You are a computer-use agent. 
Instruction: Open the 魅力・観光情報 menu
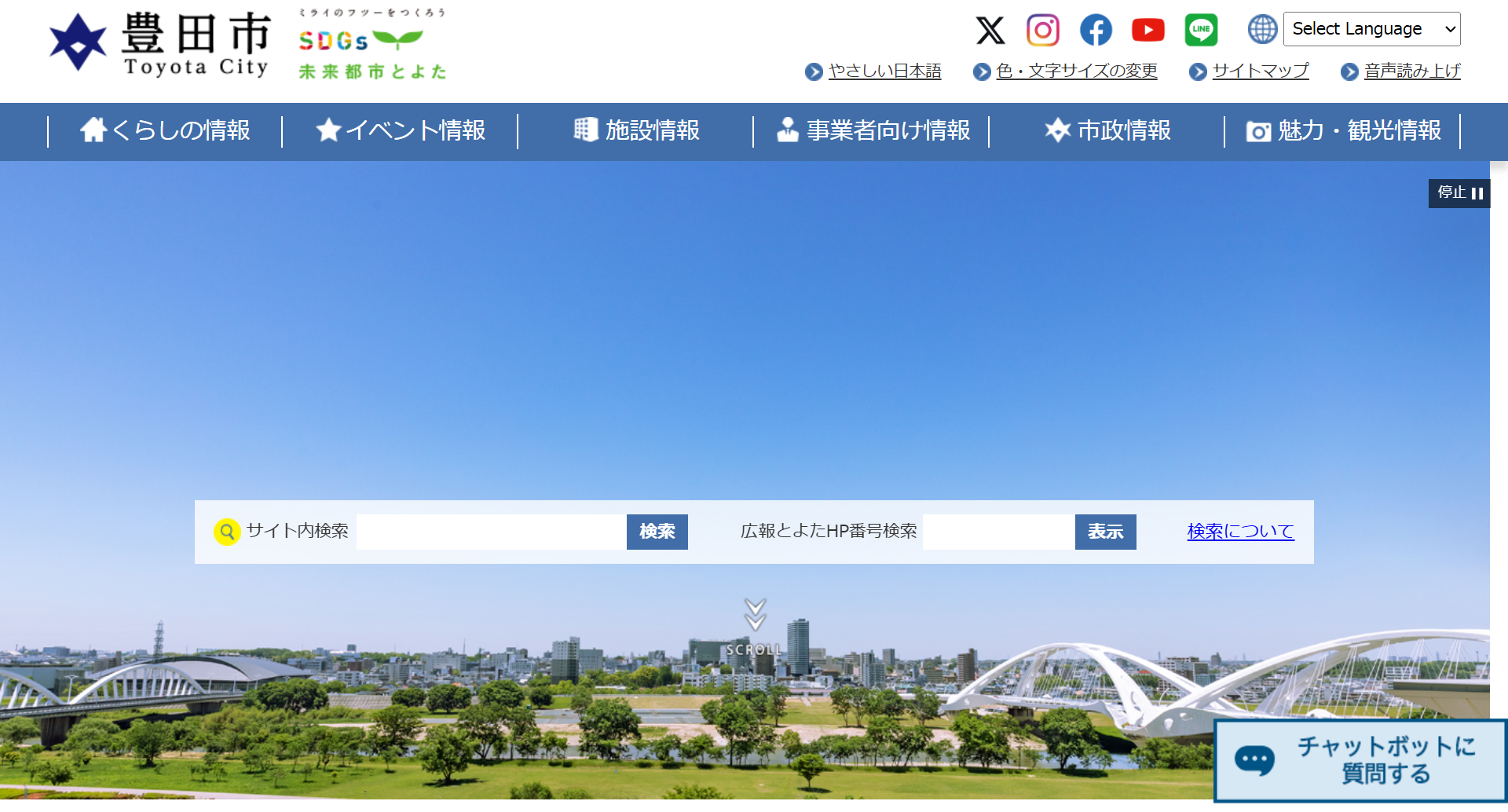[1343, 130]
